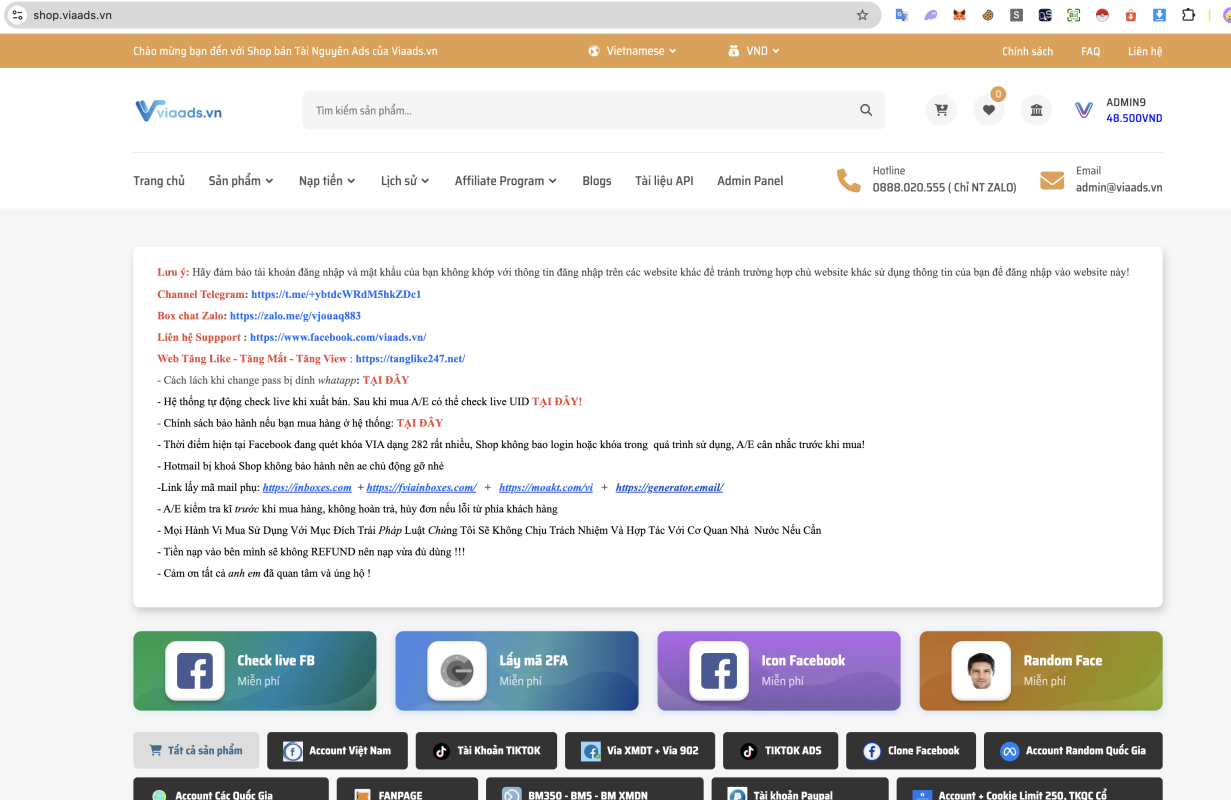The image size is (1231, 800).
Task: Select the Tài Khoản TIKTOK category
Action: pos(486,751)
